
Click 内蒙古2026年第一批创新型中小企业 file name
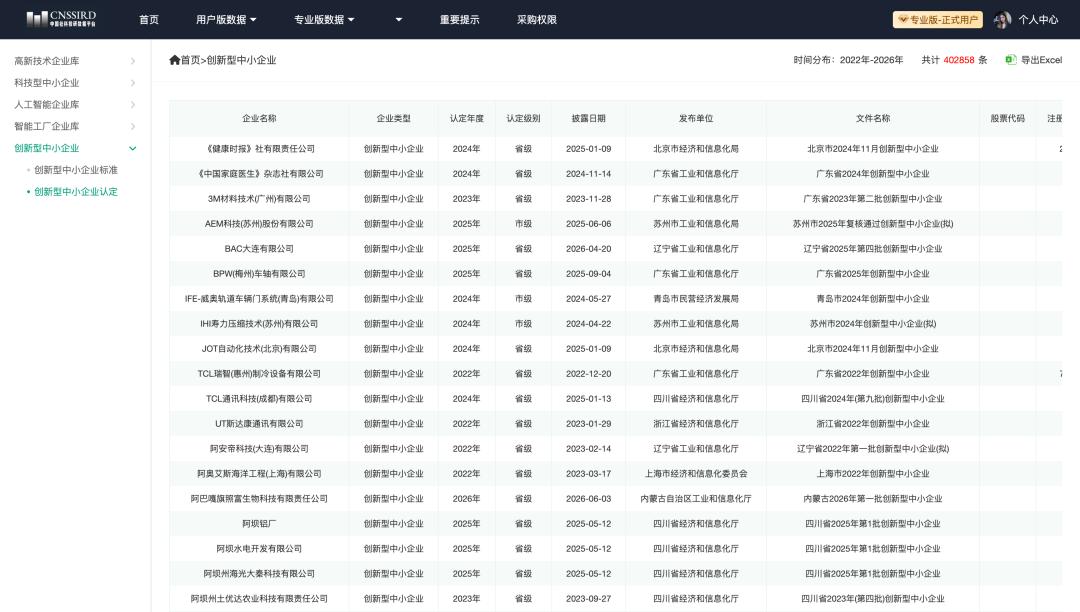873,499
